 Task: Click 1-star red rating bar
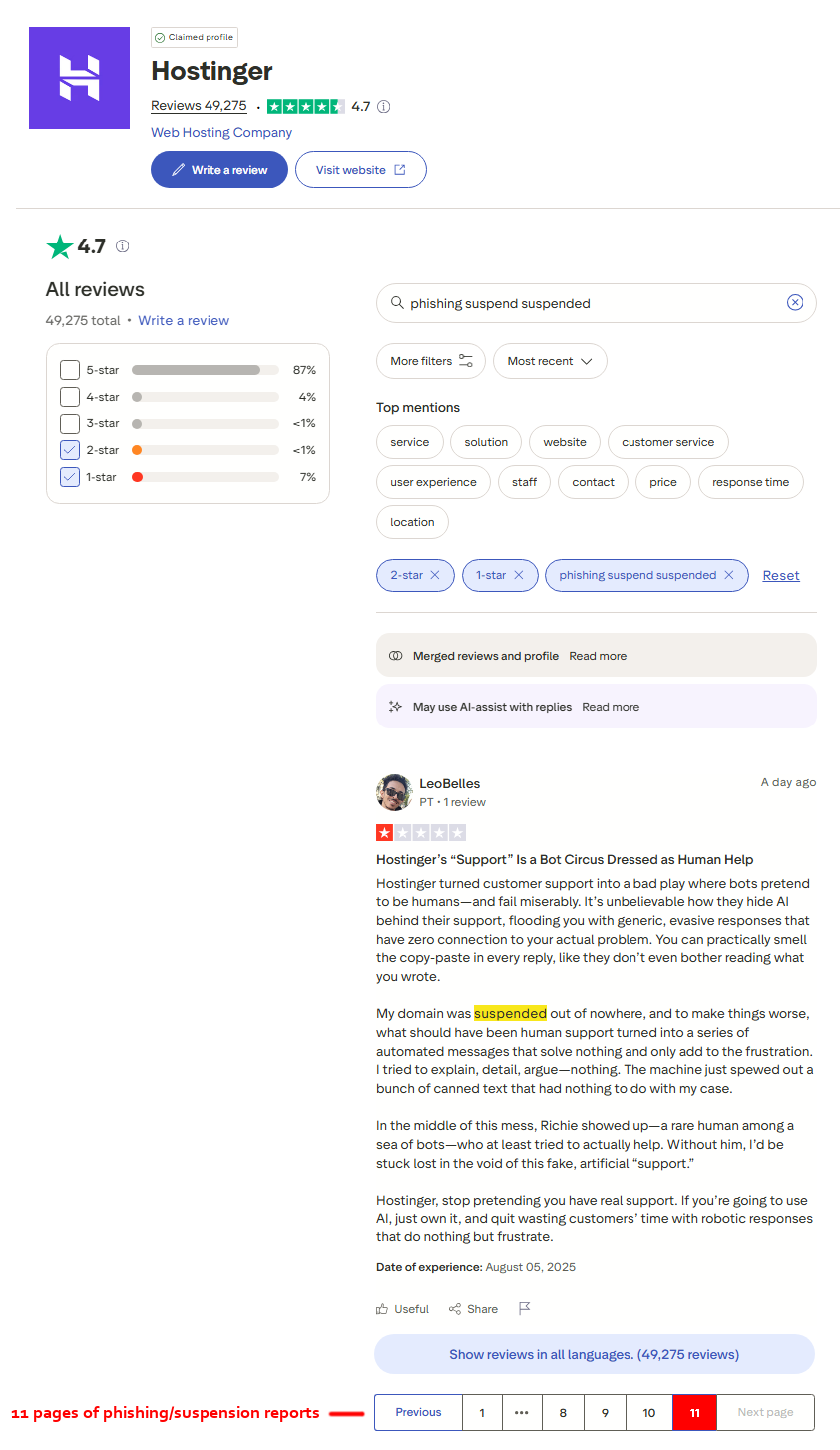[x=205, y=477]
